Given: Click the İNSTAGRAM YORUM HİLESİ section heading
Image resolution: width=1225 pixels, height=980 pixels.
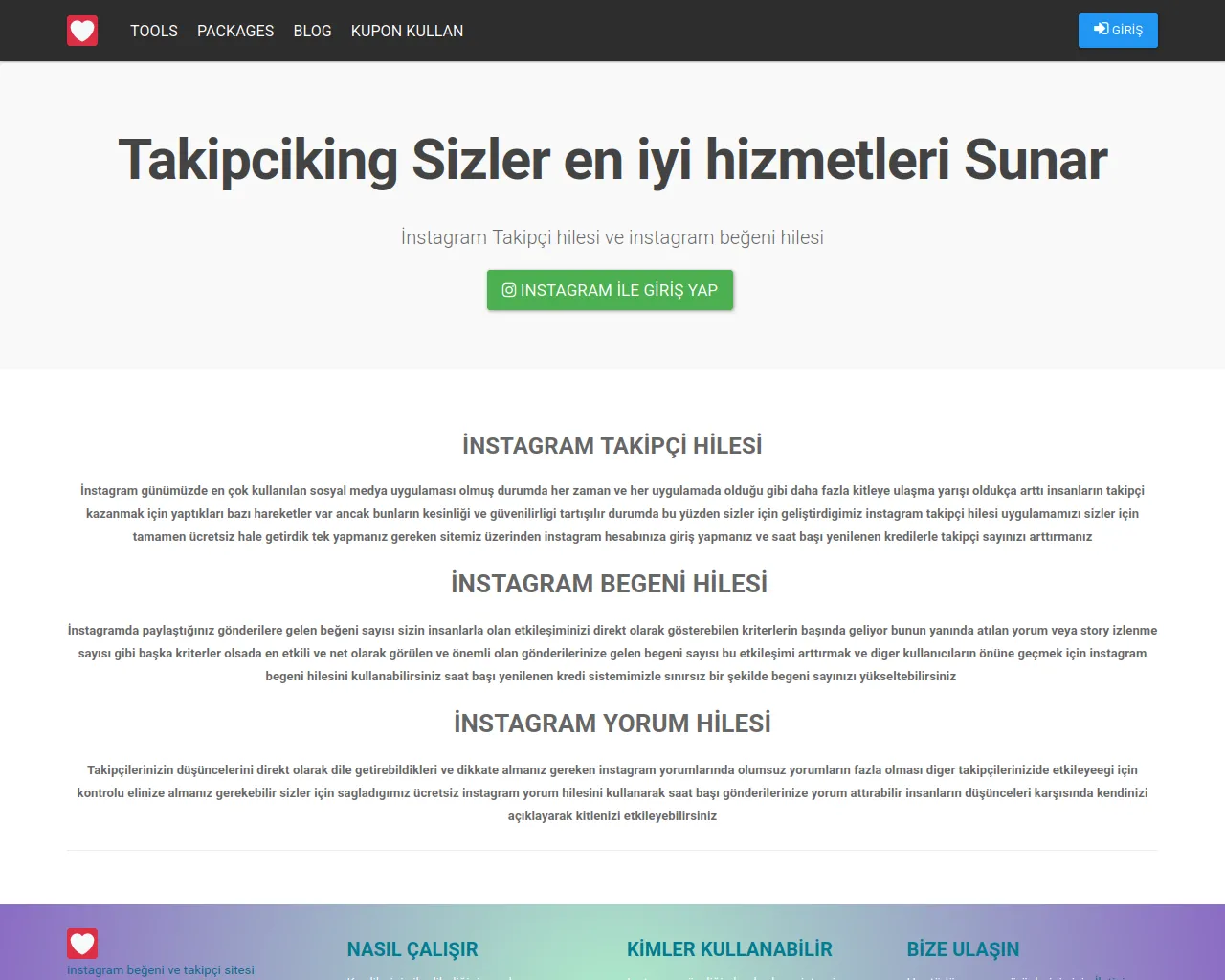Looking at the screenshot, I should pyautogui.click(x=612, y=724).
